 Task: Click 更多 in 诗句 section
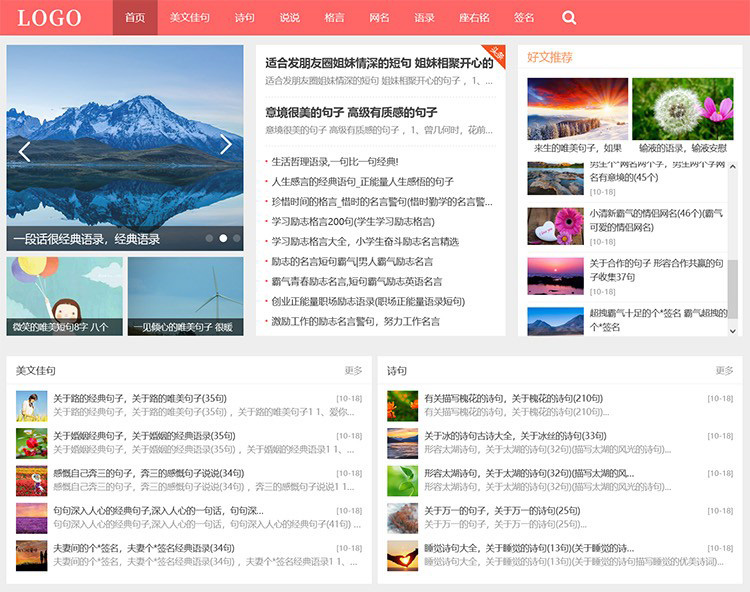point(724,371)
